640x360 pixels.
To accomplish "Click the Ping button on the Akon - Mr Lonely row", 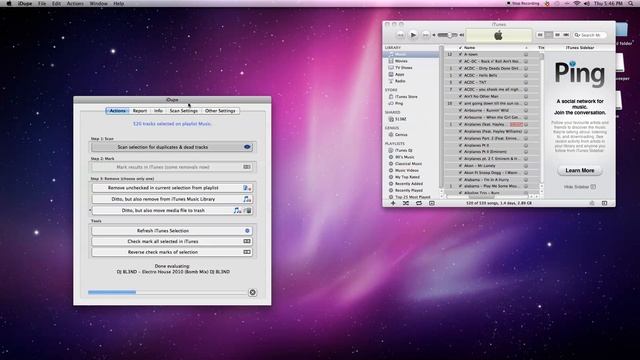I will tap(526, 166).
